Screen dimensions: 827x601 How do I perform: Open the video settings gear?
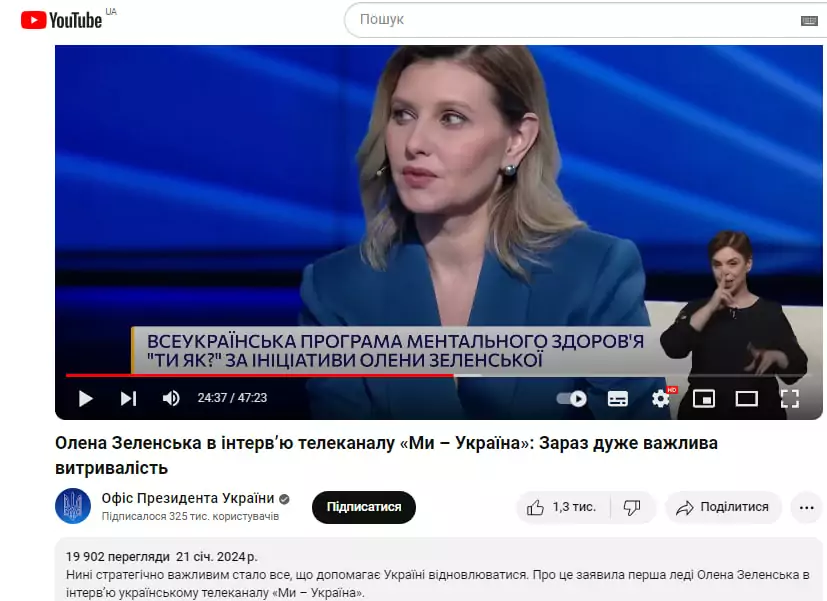click(x=660, y=398)
